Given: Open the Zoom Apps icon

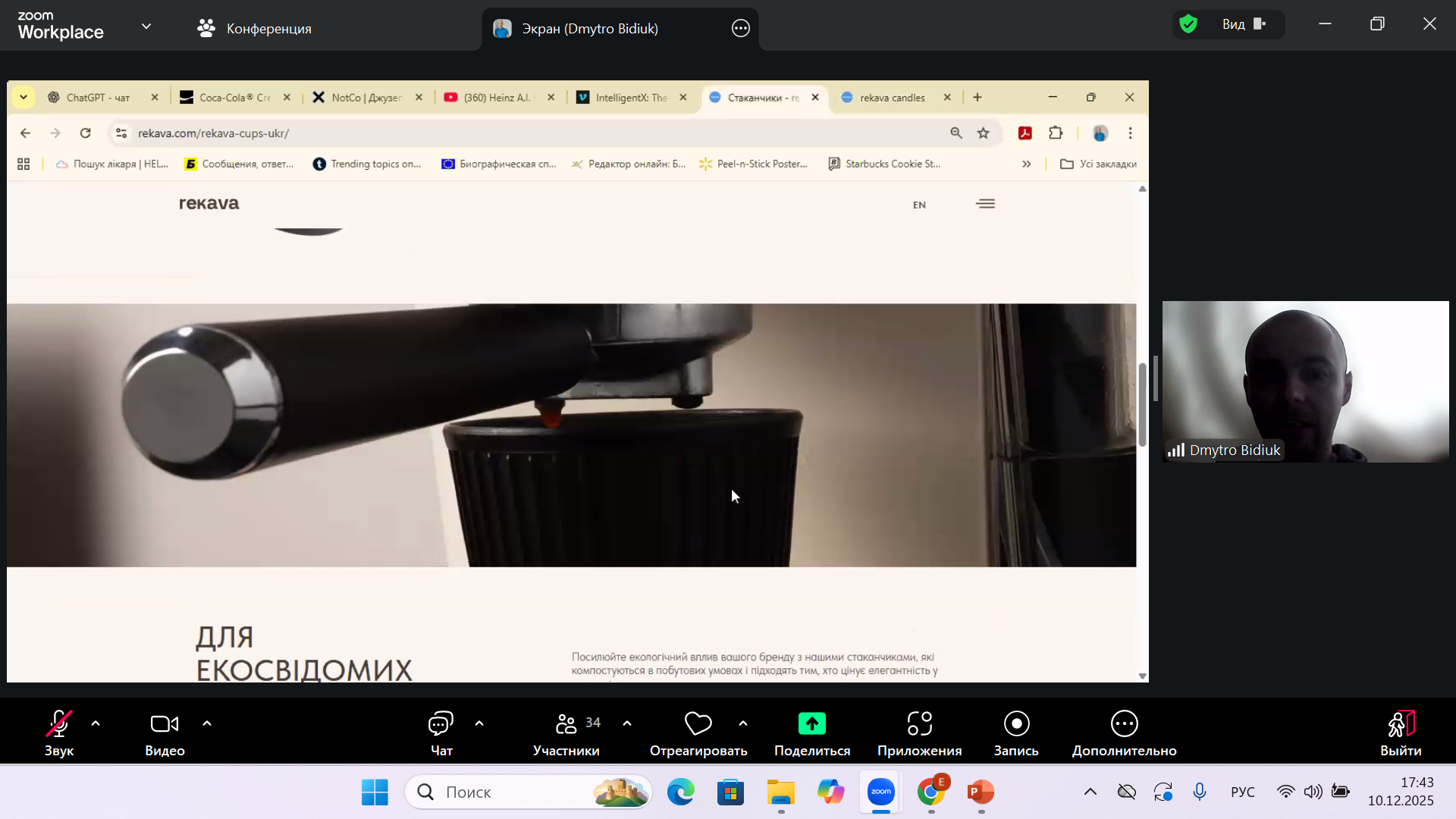Looking at the screenshot, I should click(919, 724).
